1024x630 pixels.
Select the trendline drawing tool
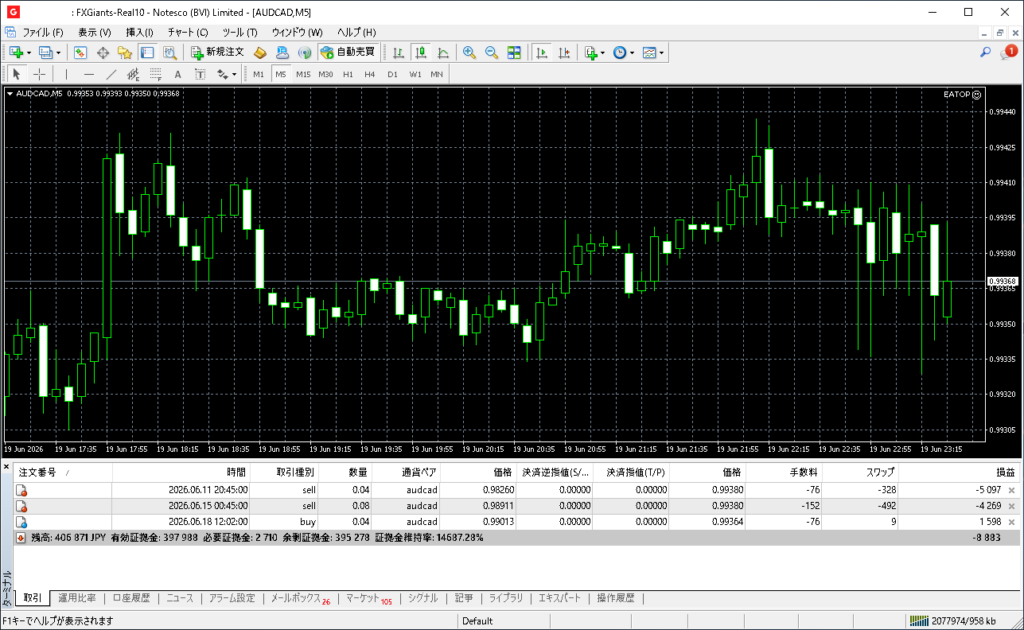111,74
